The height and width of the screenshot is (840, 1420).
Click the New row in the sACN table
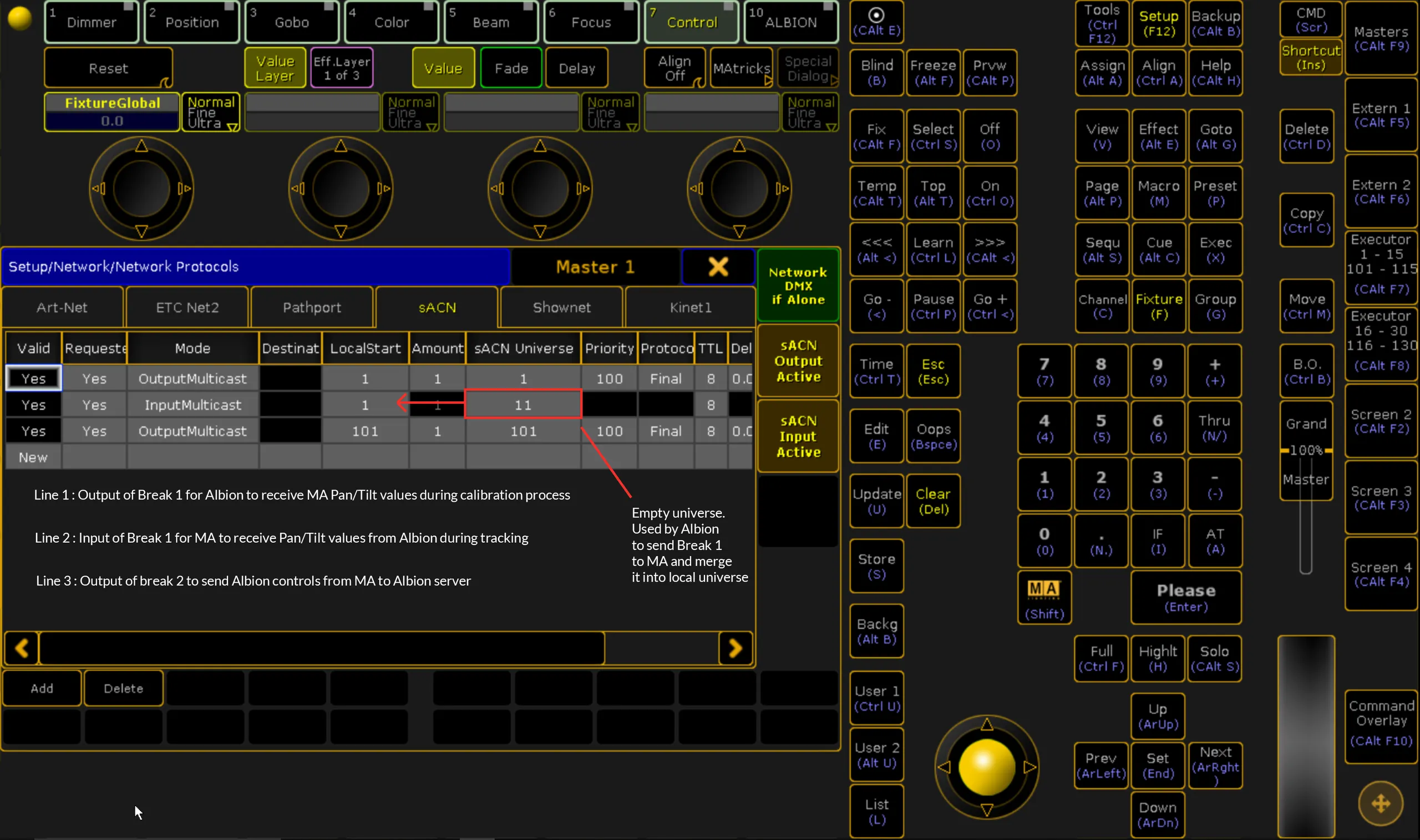click(378, 457)
